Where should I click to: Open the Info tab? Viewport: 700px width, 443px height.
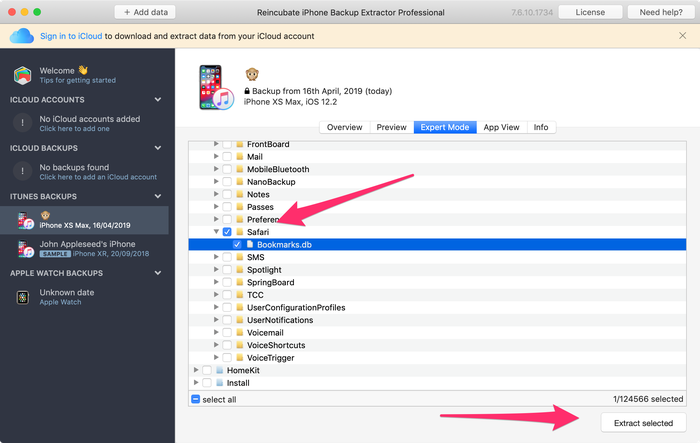[x=541, y=127]
